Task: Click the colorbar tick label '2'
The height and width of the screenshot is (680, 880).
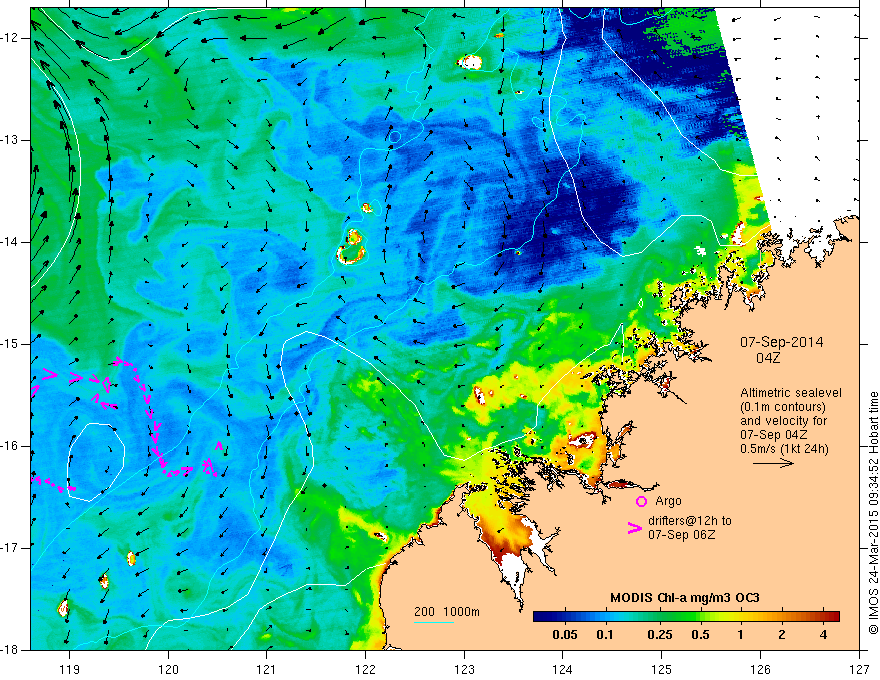Action: click(782, 635)
